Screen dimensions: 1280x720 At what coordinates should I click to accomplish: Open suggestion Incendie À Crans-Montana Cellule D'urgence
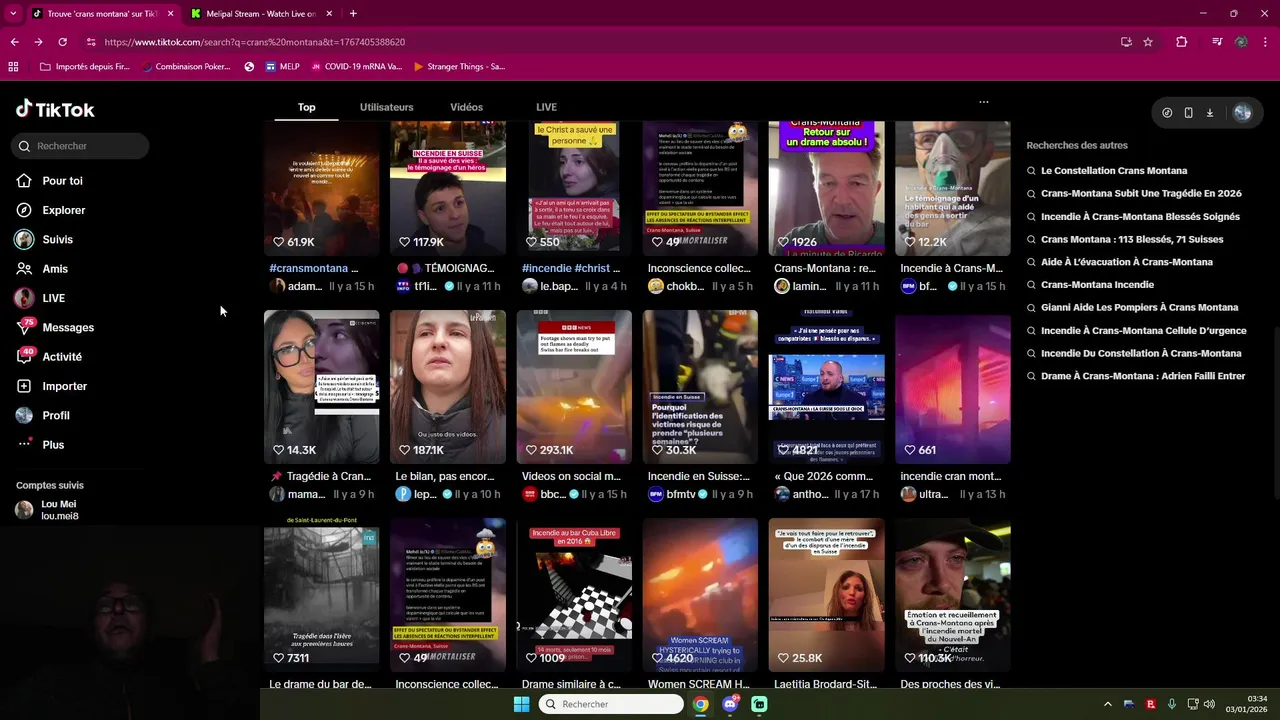tap(1144, 331)
